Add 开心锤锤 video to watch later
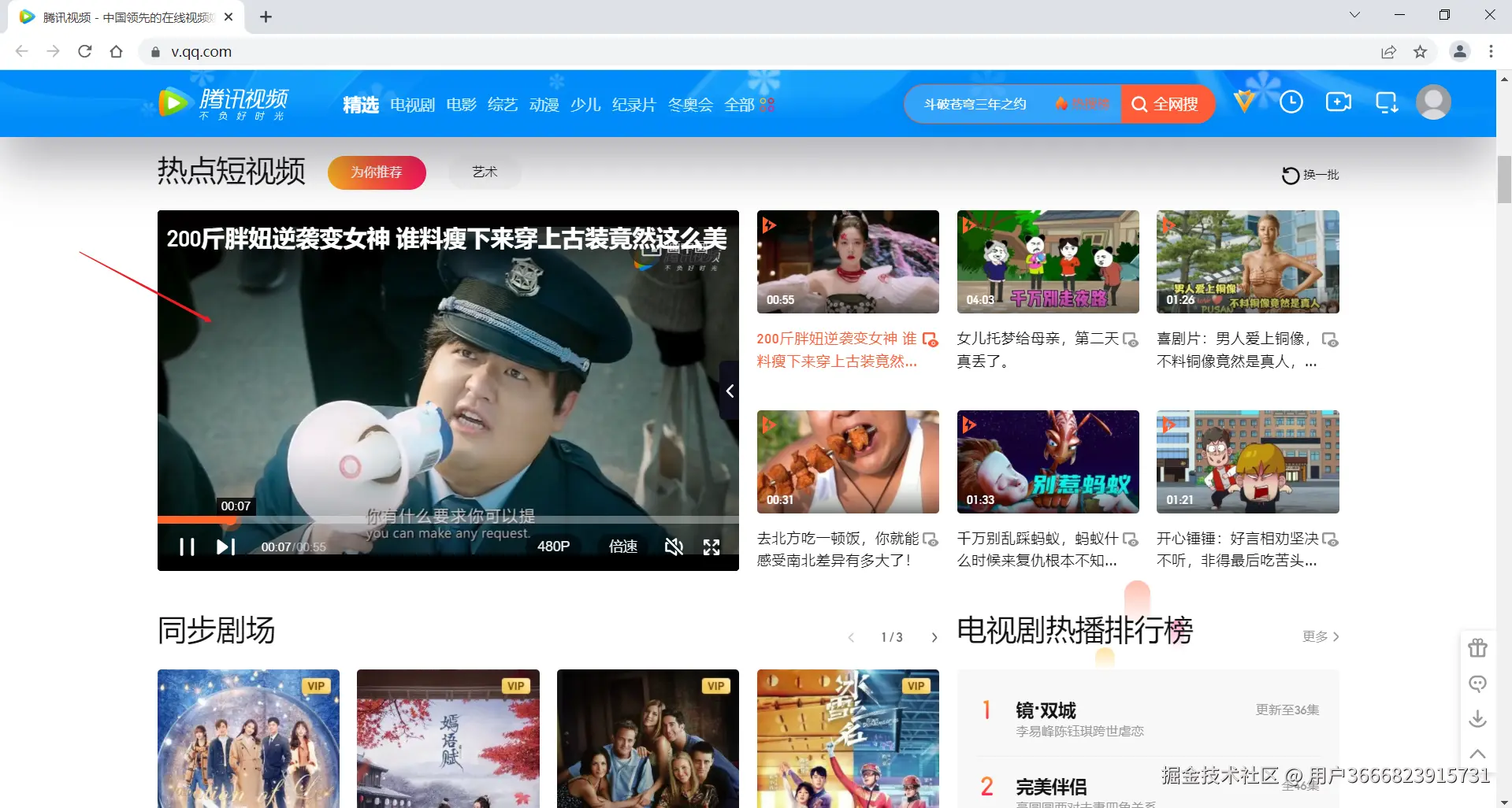The image size is (1512, 808). tap(1330, 539)
